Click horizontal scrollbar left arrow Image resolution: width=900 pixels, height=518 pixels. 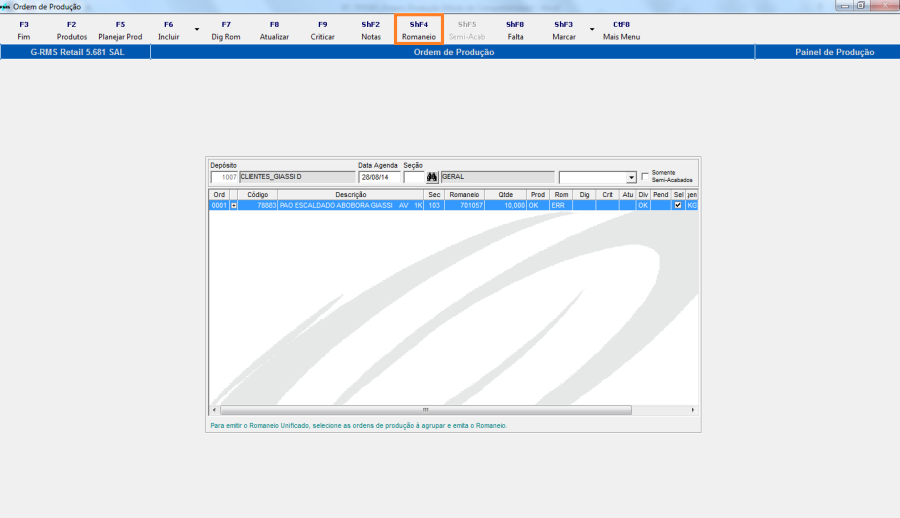[215, 410]
